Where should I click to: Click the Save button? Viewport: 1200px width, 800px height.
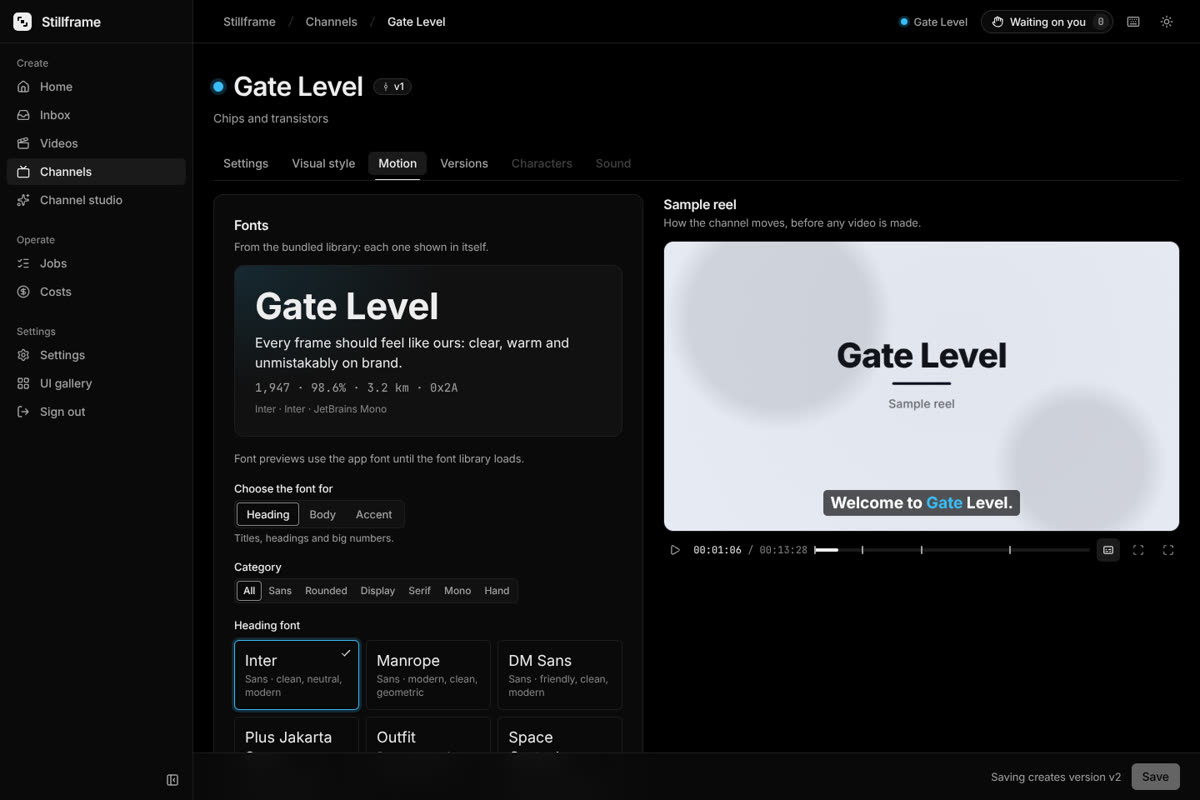tap(1155, 777)
